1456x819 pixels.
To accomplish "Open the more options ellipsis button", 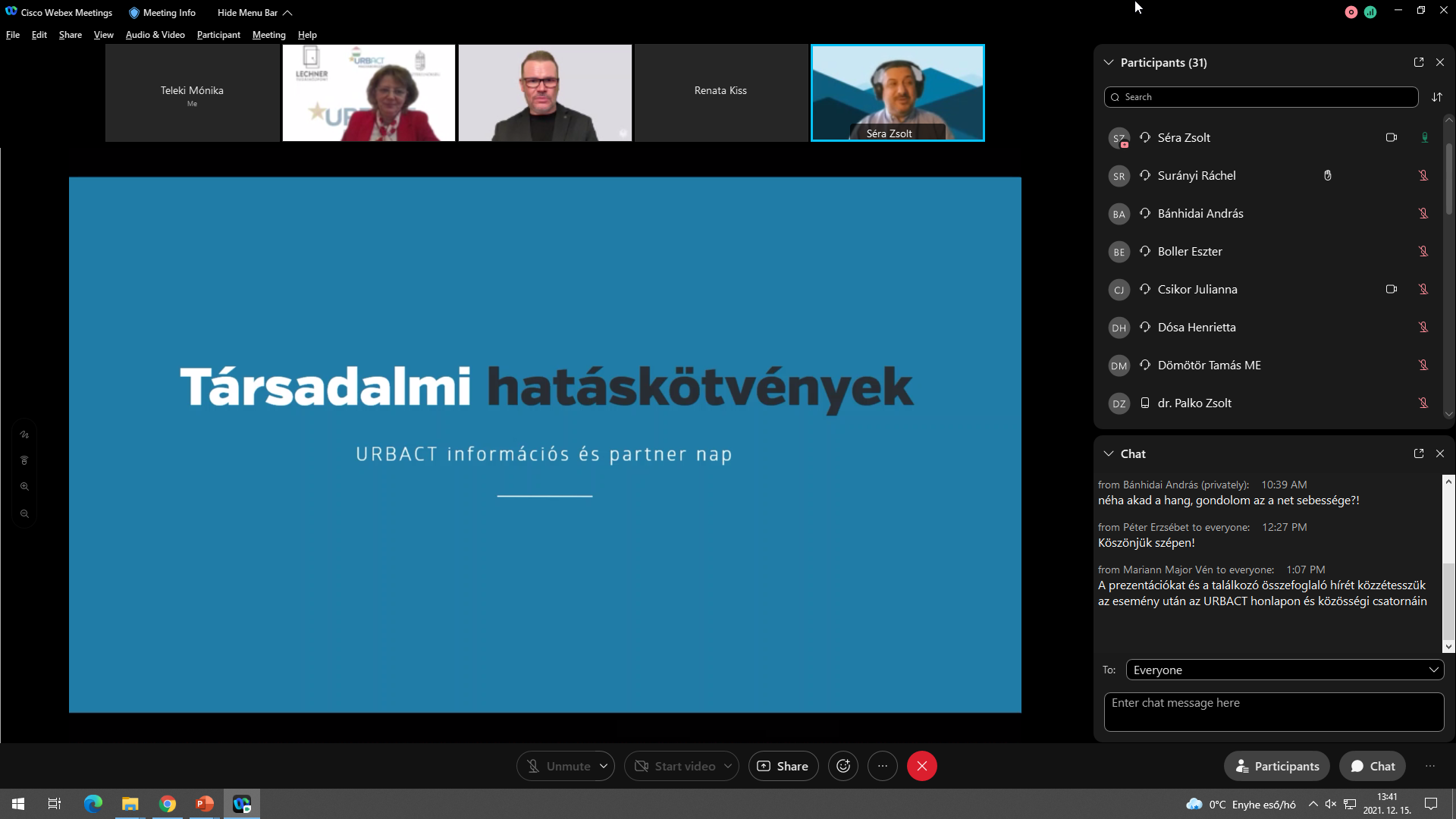I will click(883, 766).
